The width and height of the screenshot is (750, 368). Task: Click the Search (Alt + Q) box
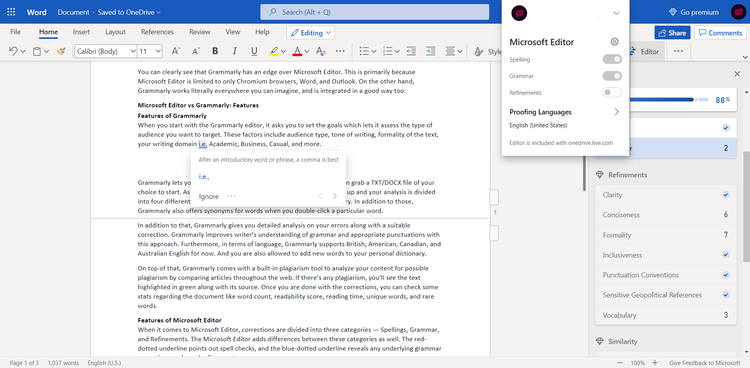click(375, 12)
